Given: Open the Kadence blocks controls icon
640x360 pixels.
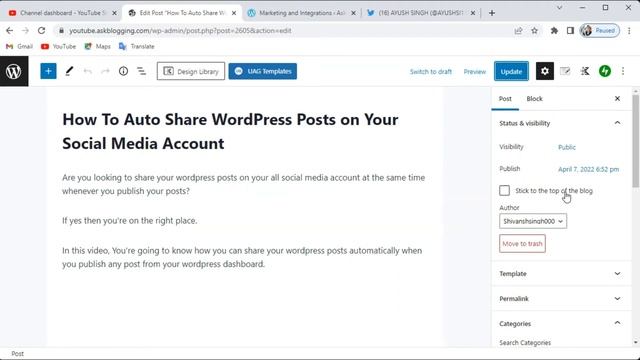Looking at the screenshot, I should click(585, 71).
